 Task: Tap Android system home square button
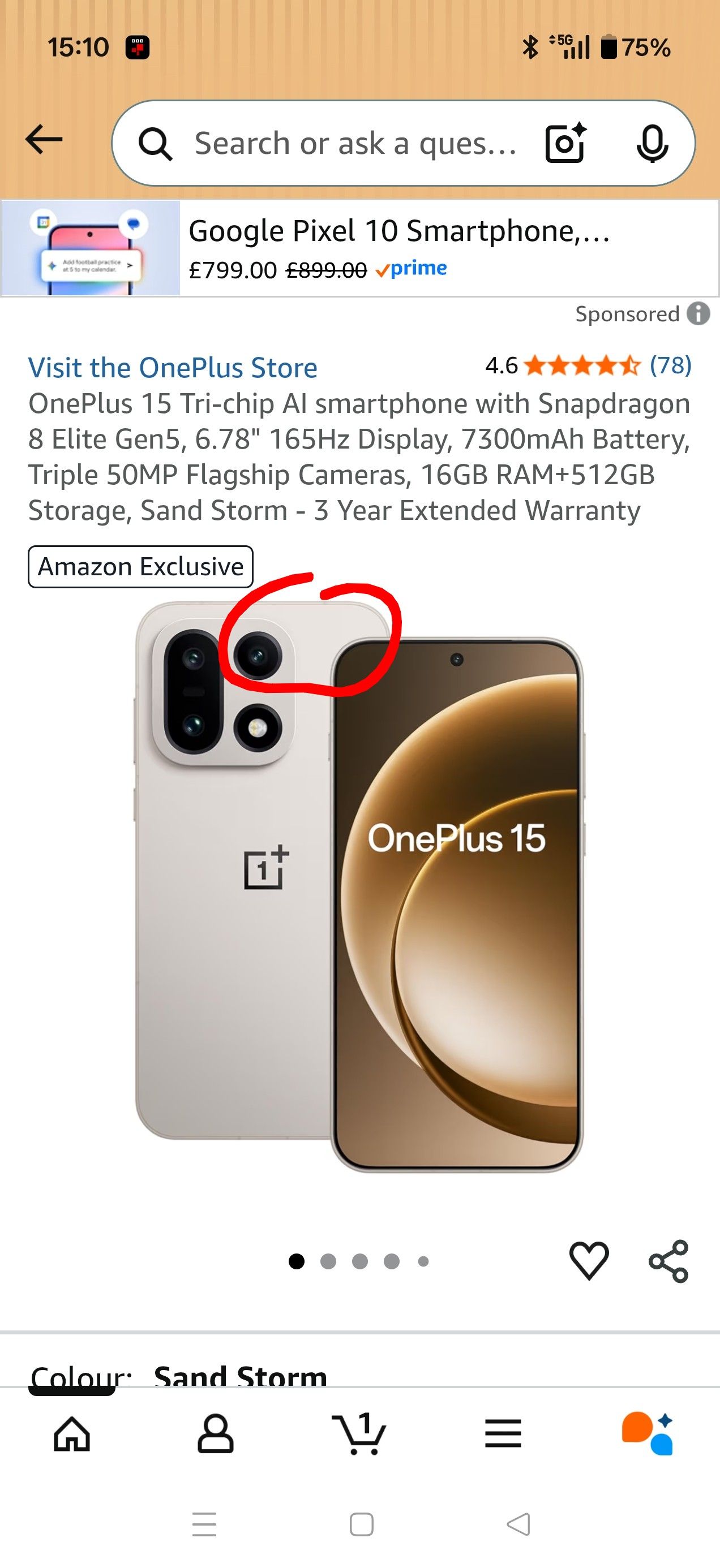pos(362,1525)
